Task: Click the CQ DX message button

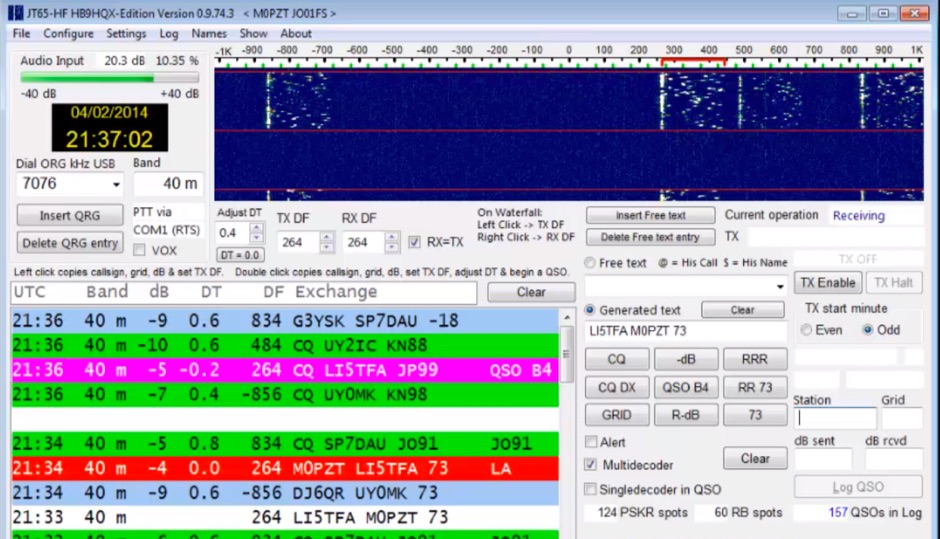Action: pos(616,387)
